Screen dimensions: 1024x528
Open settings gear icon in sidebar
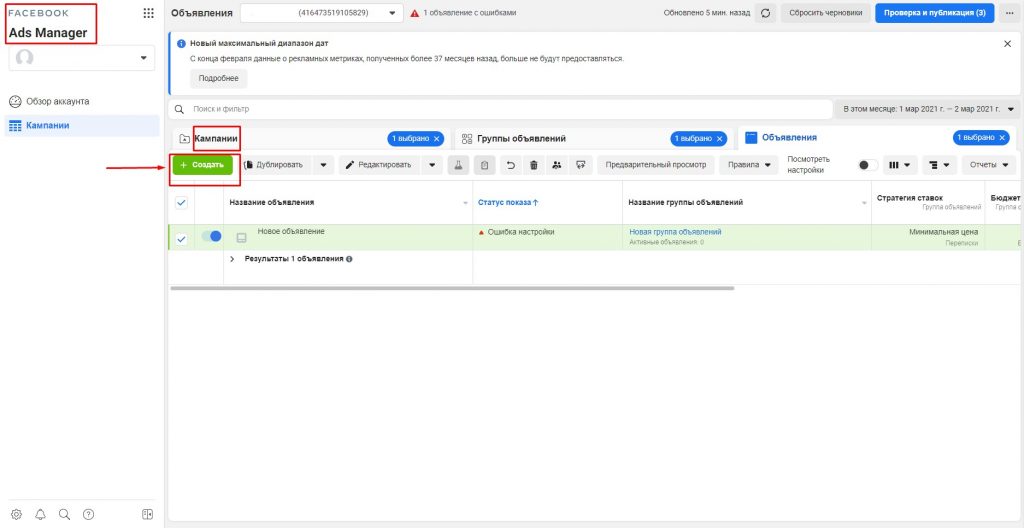[16, 514]
